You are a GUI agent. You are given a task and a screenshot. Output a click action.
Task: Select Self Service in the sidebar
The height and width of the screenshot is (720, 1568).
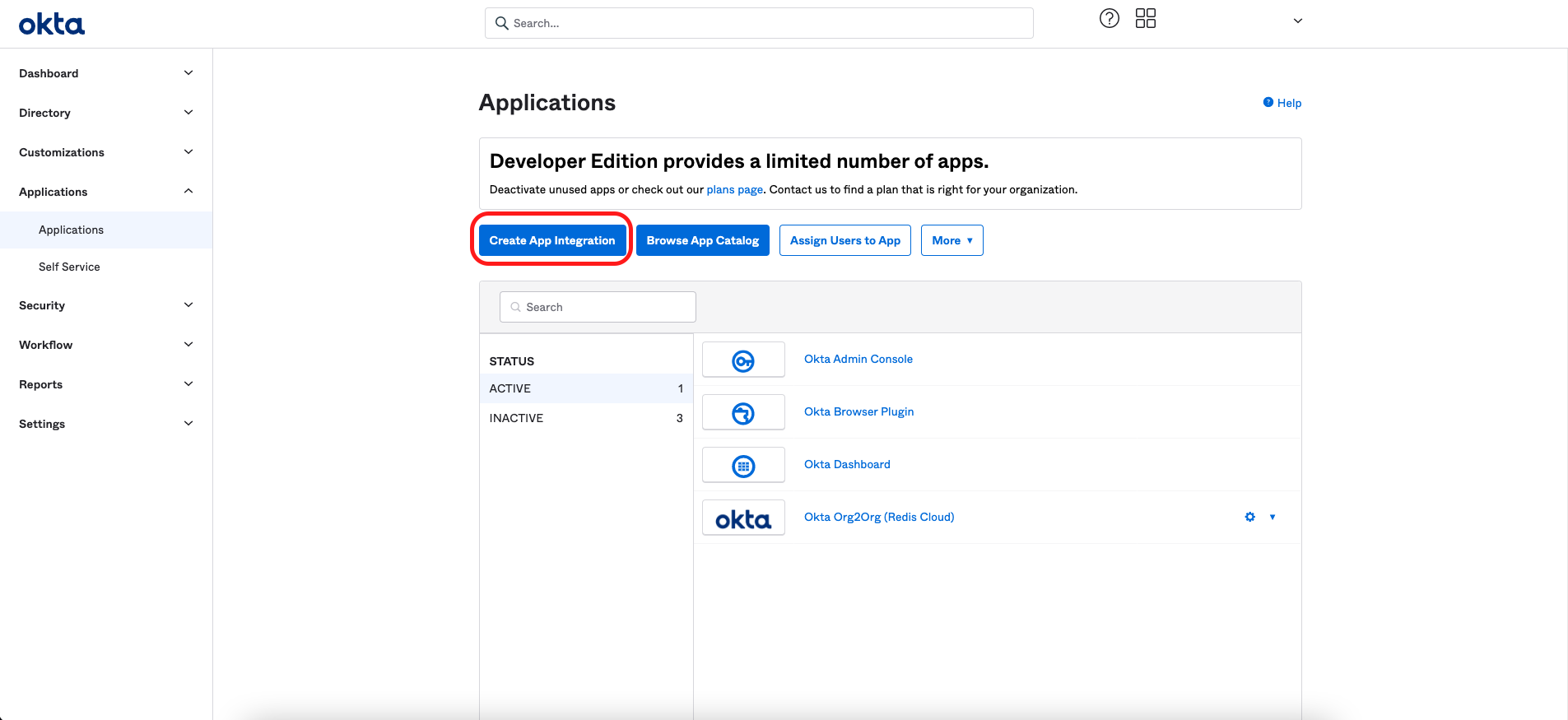point(69,267)
